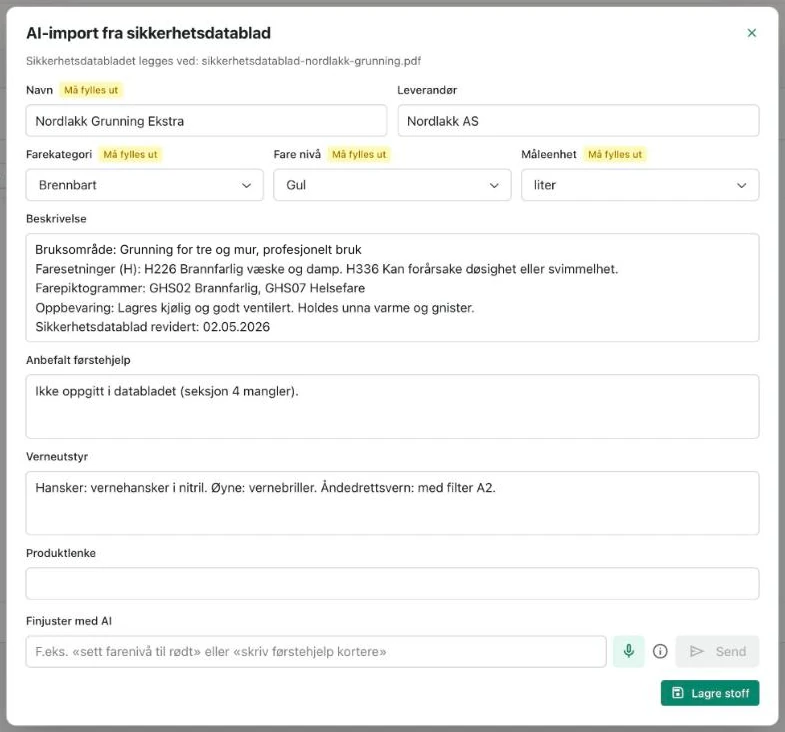785x732 pixels.
Task: Click the Finjuster med AI label
Action: [69, 621]
